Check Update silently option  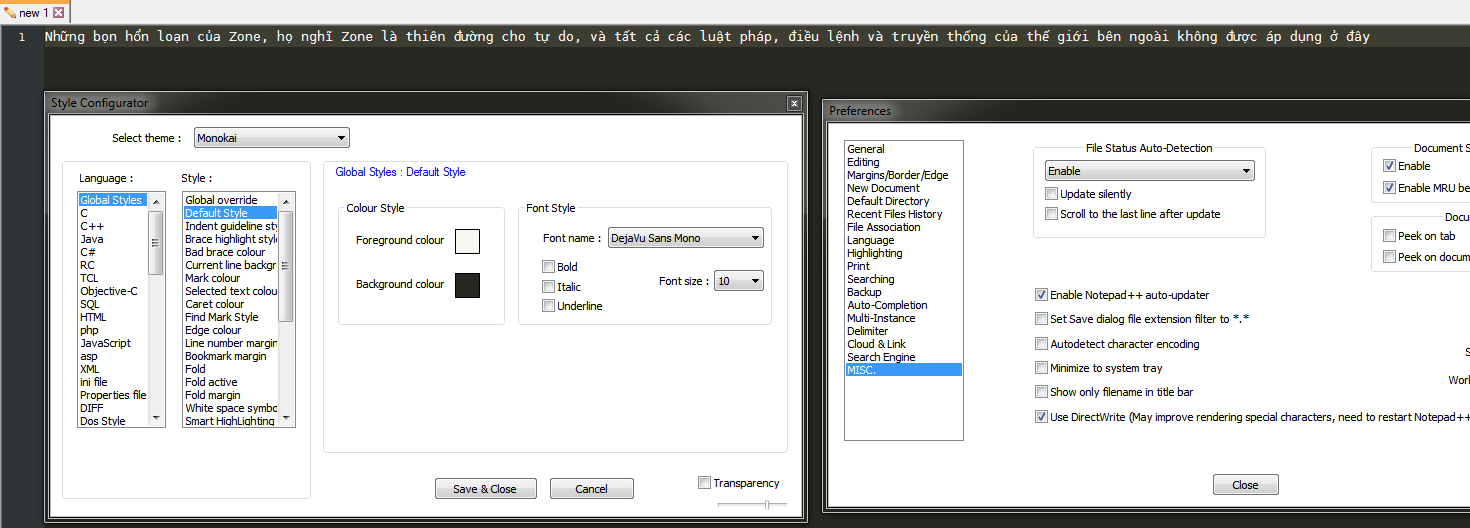1052,194
